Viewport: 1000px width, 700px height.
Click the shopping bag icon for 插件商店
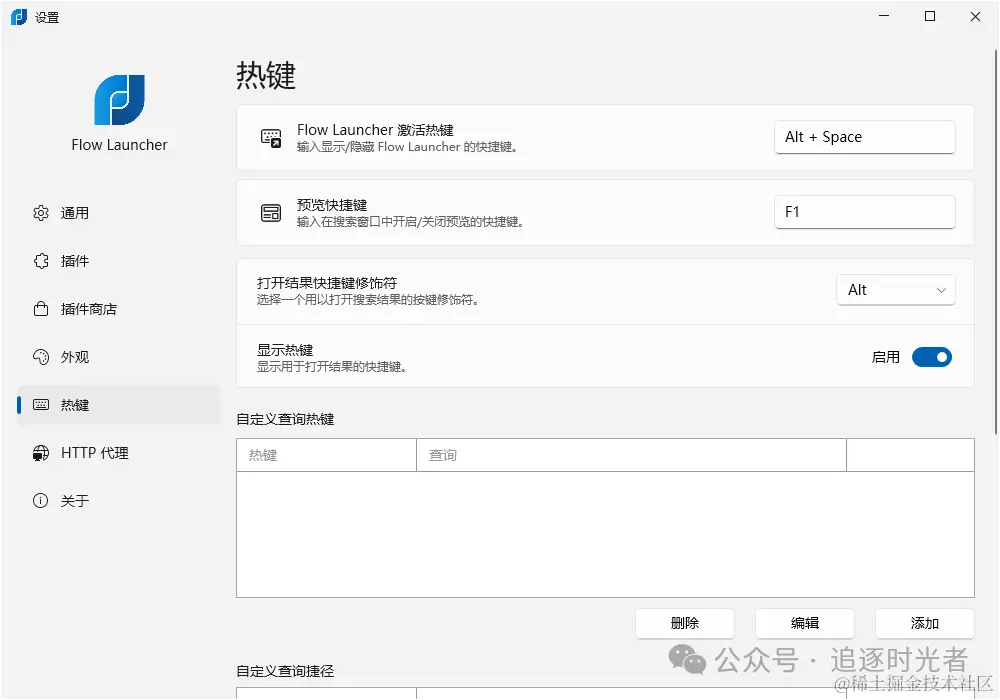(x=41, y=309)
